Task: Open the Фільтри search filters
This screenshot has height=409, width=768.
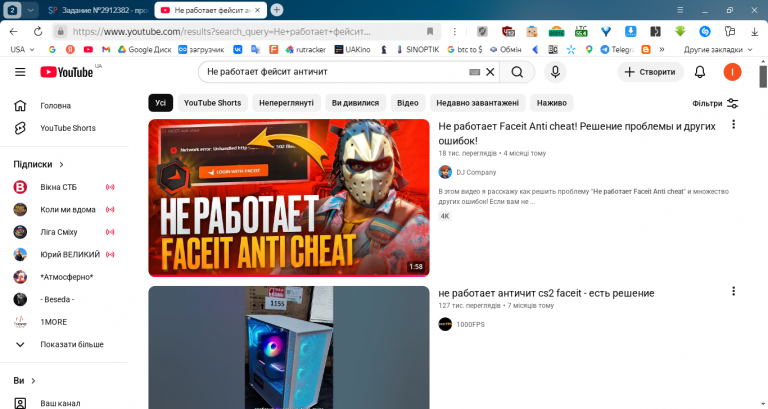Action: 715,103
